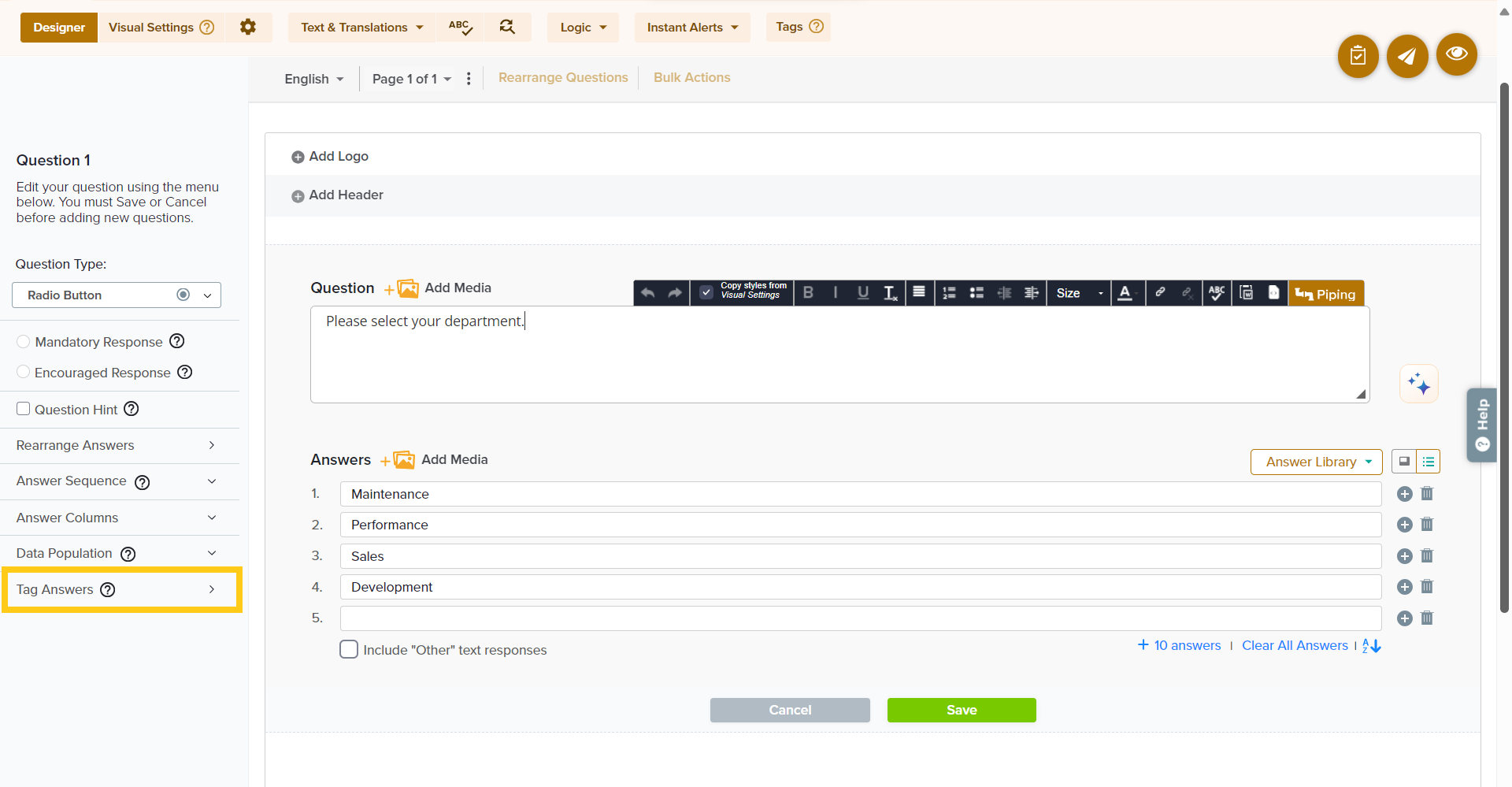Click the survey preview eye icon
The image size is (1512, 787).
[1456, 54]
